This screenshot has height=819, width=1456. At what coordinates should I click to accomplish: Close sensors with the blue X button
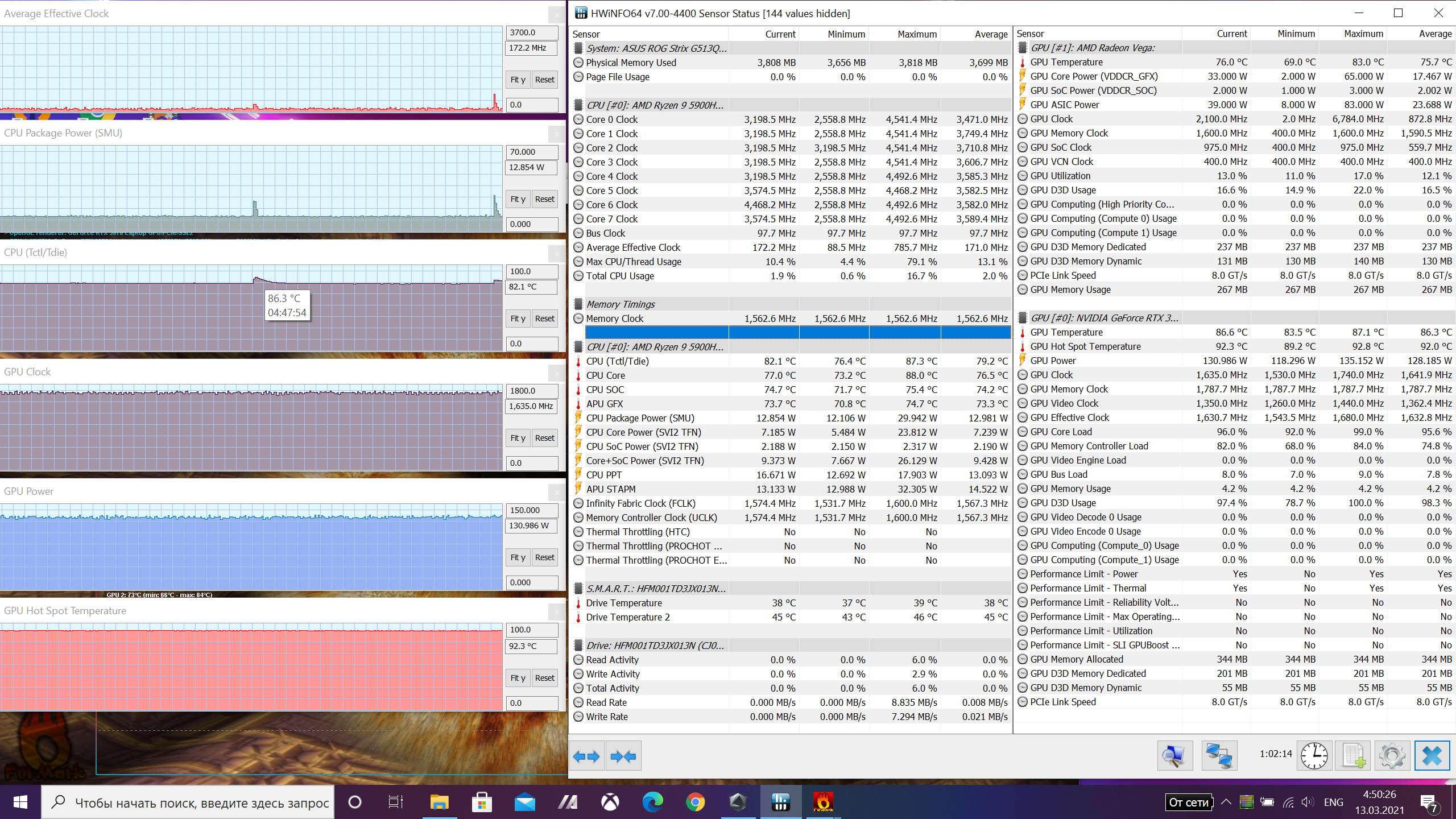1432,756
